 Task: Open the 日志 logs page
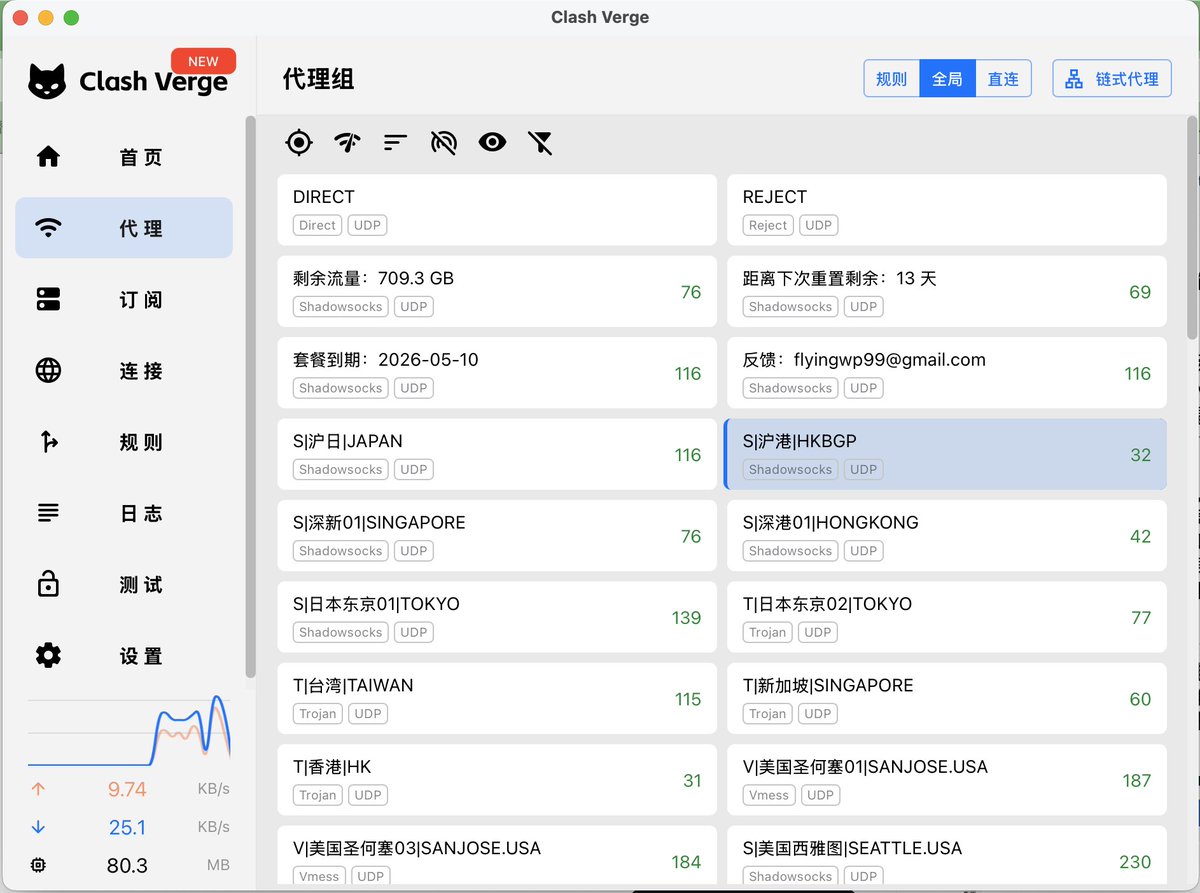pos(124,513)
